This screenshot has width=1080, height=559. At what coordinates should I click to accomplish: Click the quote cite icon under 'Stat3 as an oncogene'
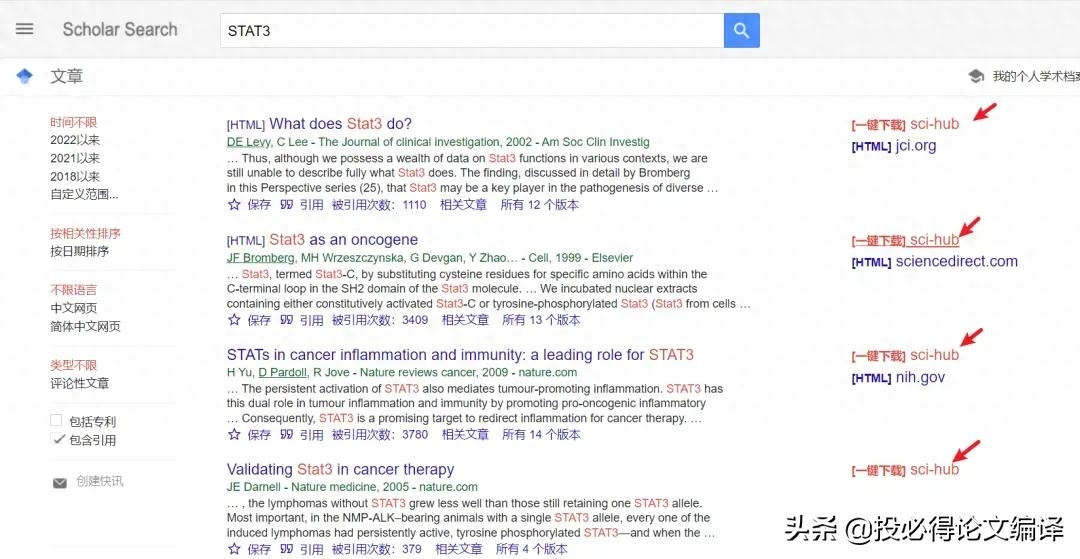click(x=287, y=319)
